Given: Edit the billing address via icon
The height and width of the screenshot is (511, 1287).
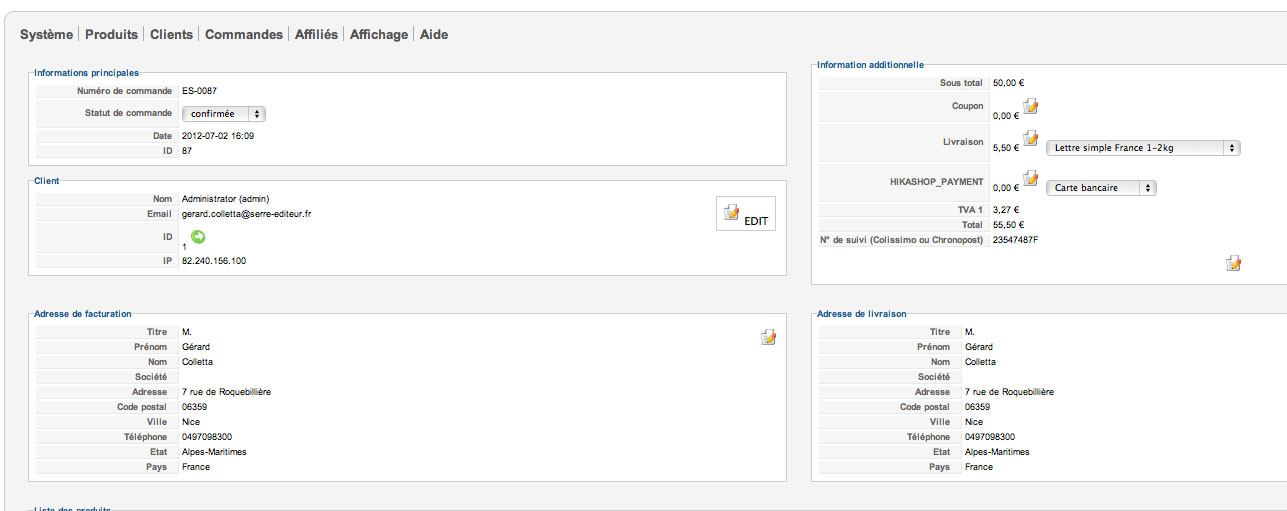Looking at the screenshot, I should pos(768,338).
